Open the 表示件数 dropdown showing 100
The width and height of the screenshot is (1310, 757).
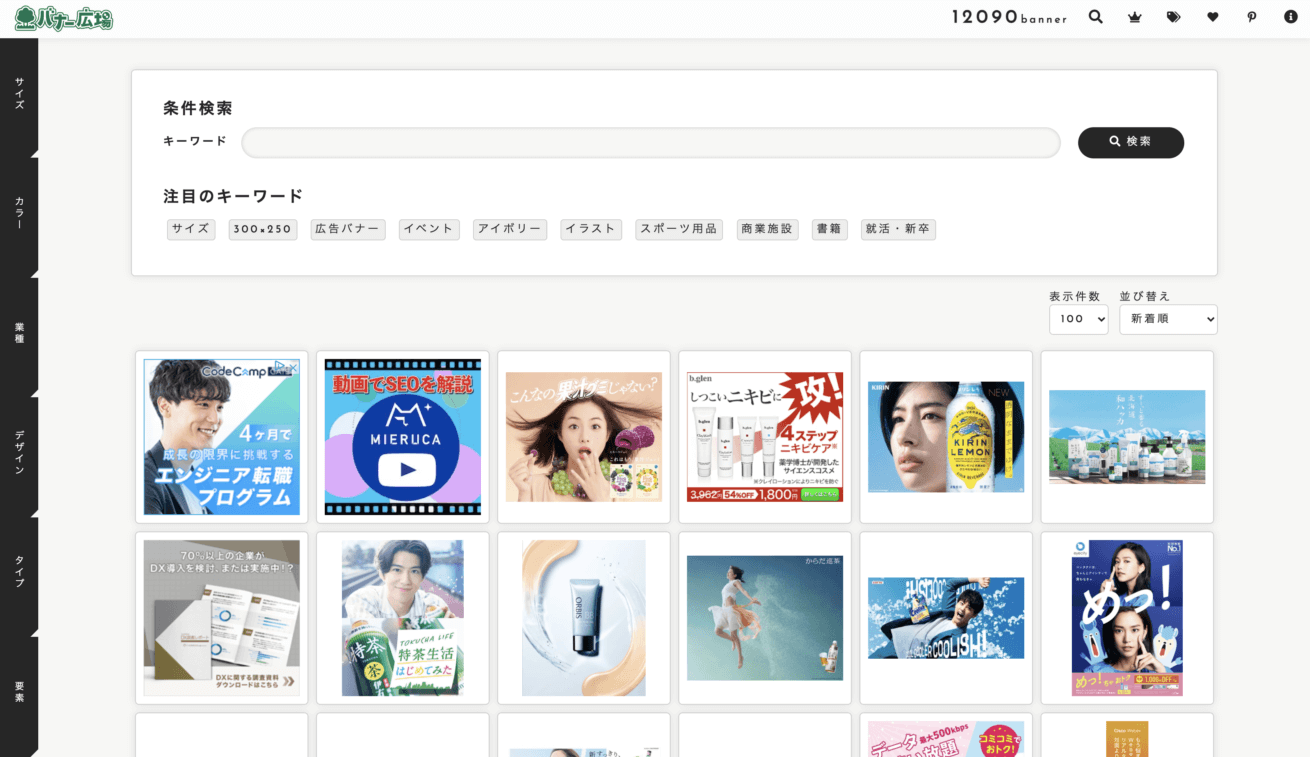click(x=1078, y=319)
